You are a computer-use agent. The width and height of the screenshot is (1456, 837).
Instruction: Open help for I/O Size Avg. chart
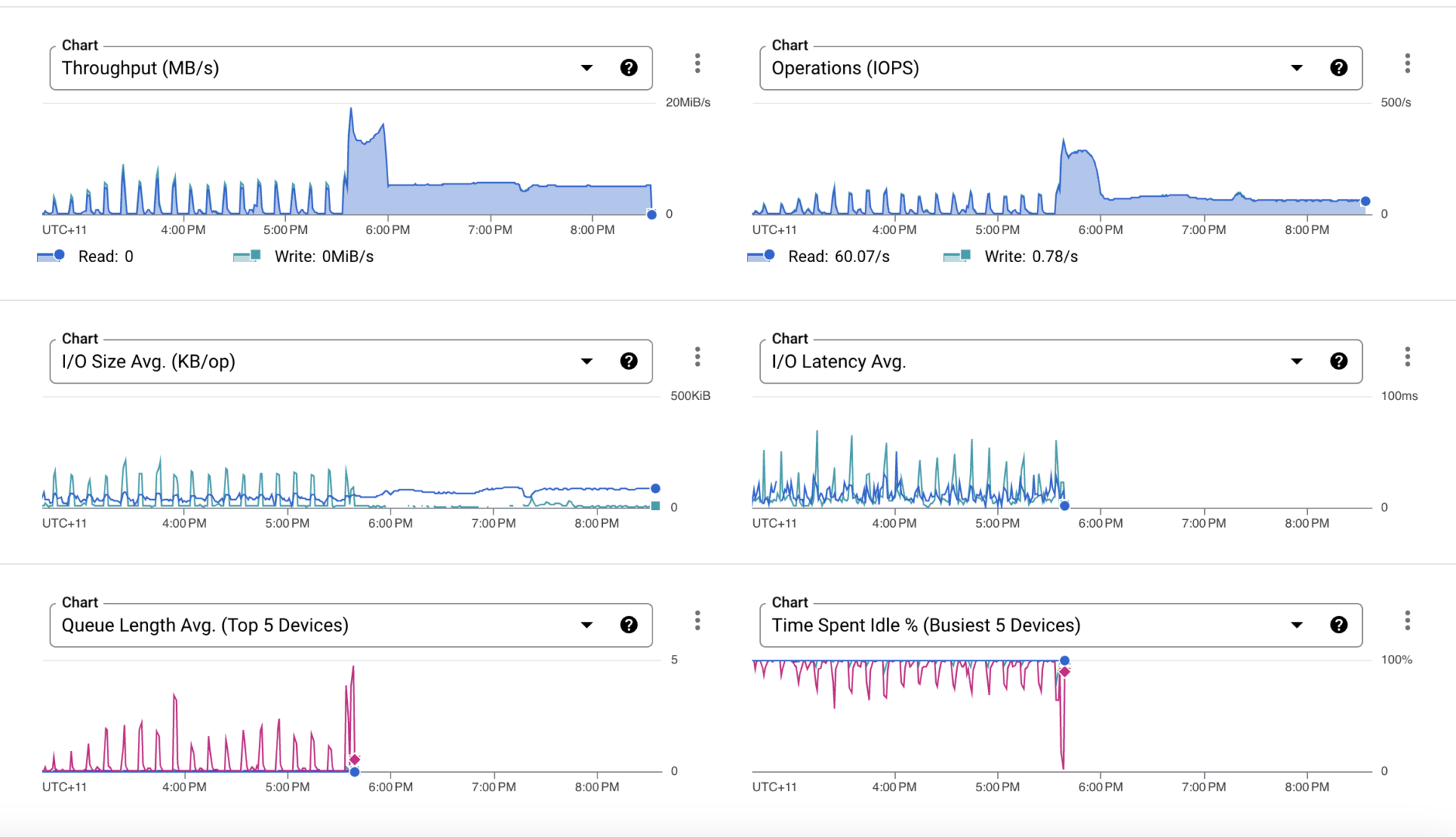628,361
